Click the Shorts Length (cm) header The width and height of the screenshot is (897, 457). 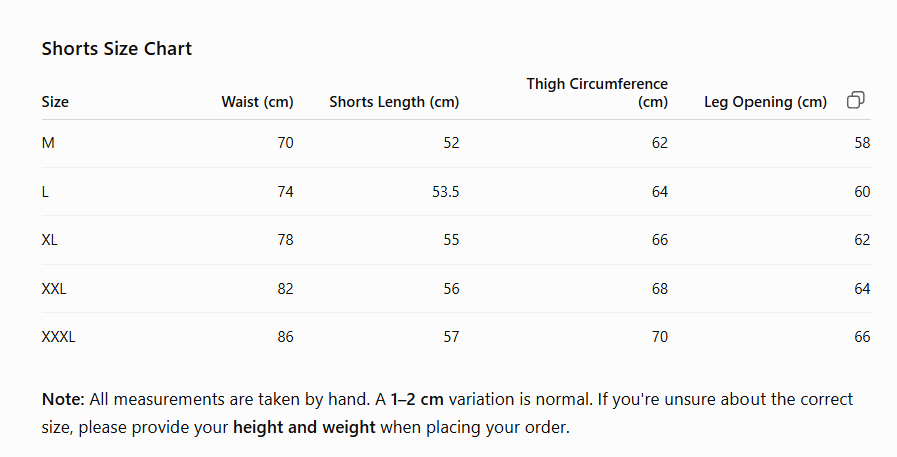(x=394, y=102)
